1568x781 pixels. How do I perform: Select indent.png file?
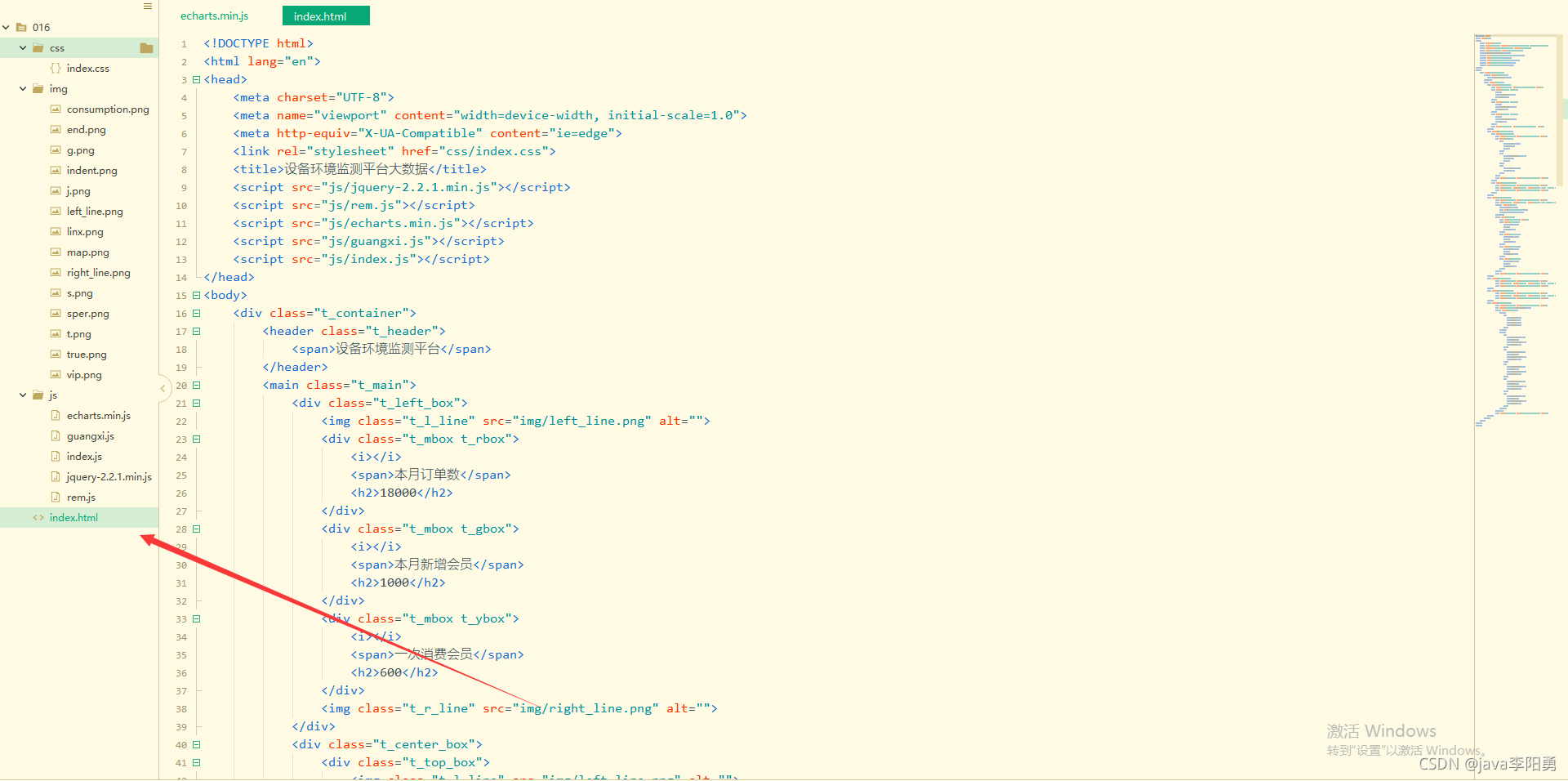pyautogui.click(x=91, y=171)
